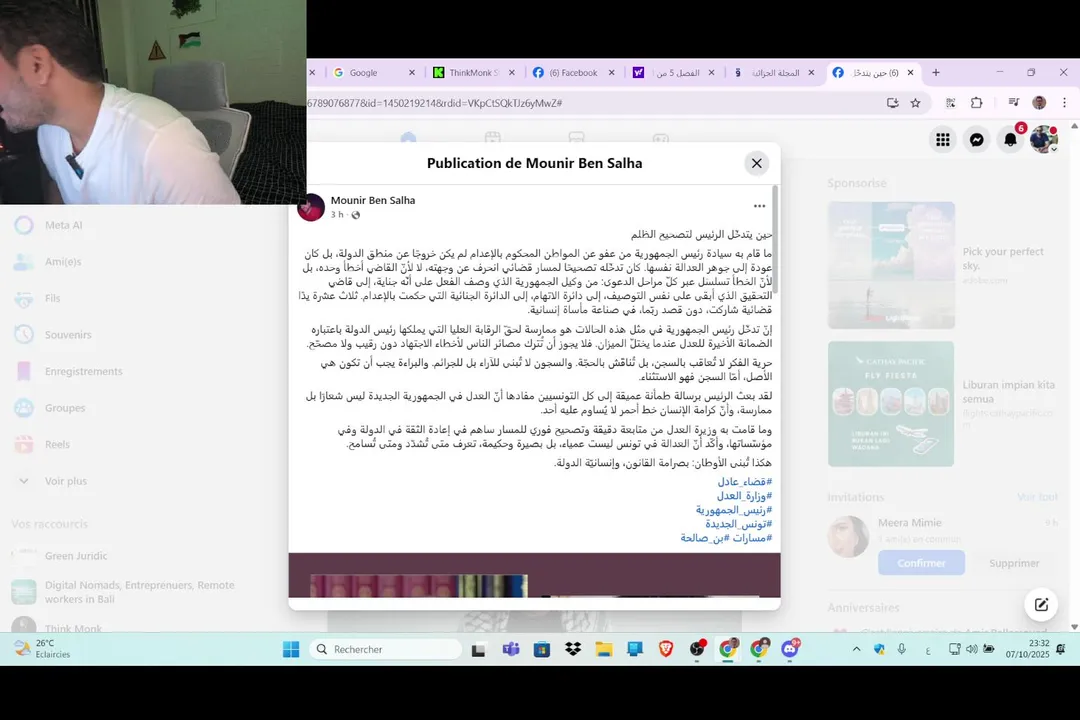Open Green Juridic shortcut
1080x720 pixels.
pos(76,555)
